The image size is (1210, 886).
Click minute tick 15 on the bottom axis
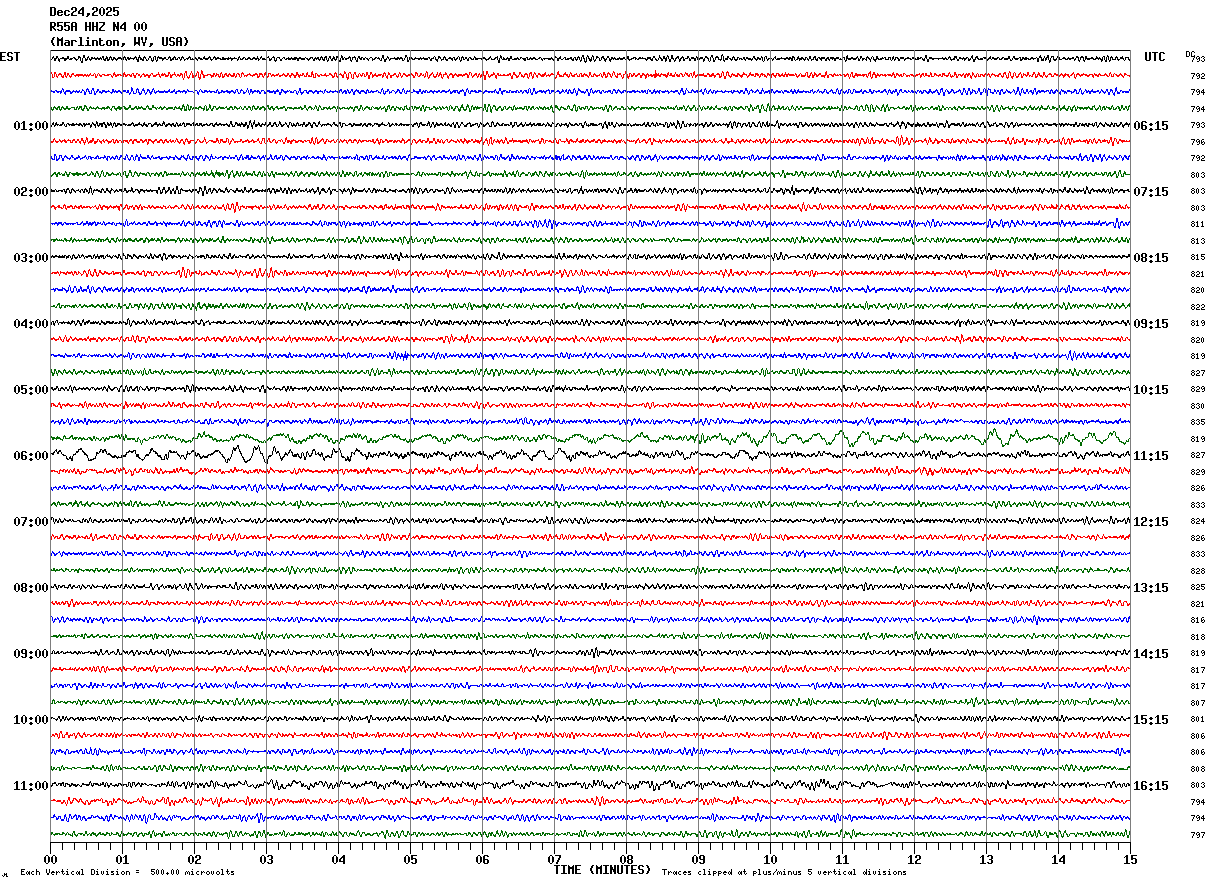pos(1130,859)
